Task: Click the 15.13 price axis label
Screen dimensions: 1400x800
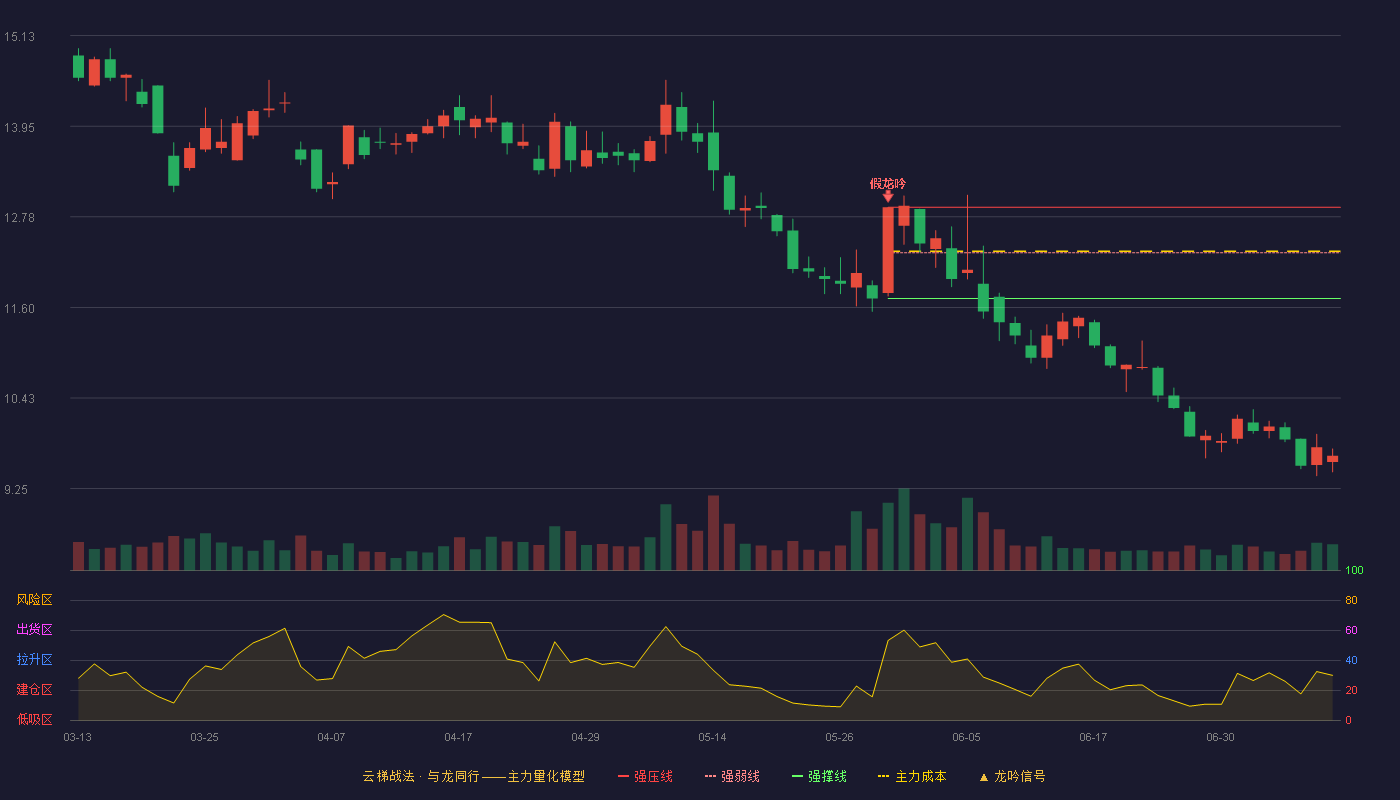Action: click(19, 37)
